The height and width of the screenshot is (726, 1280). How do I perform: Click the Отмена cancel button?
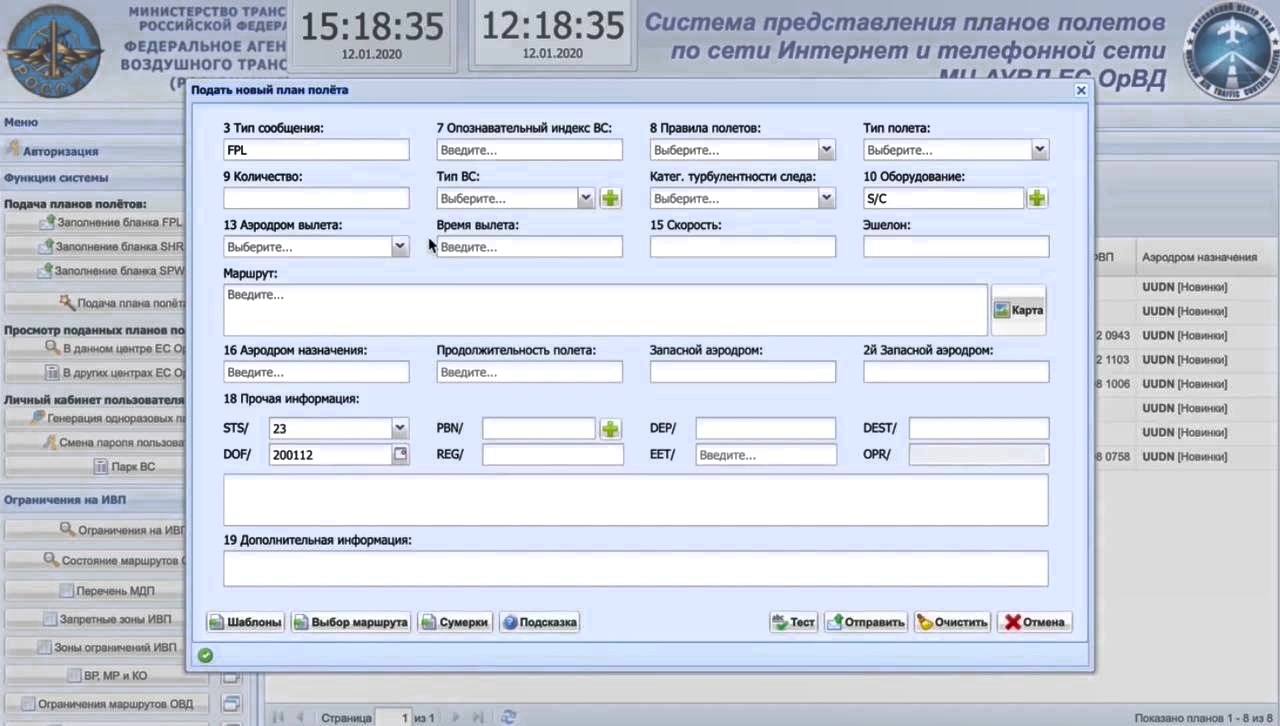tap(1034, 622)
